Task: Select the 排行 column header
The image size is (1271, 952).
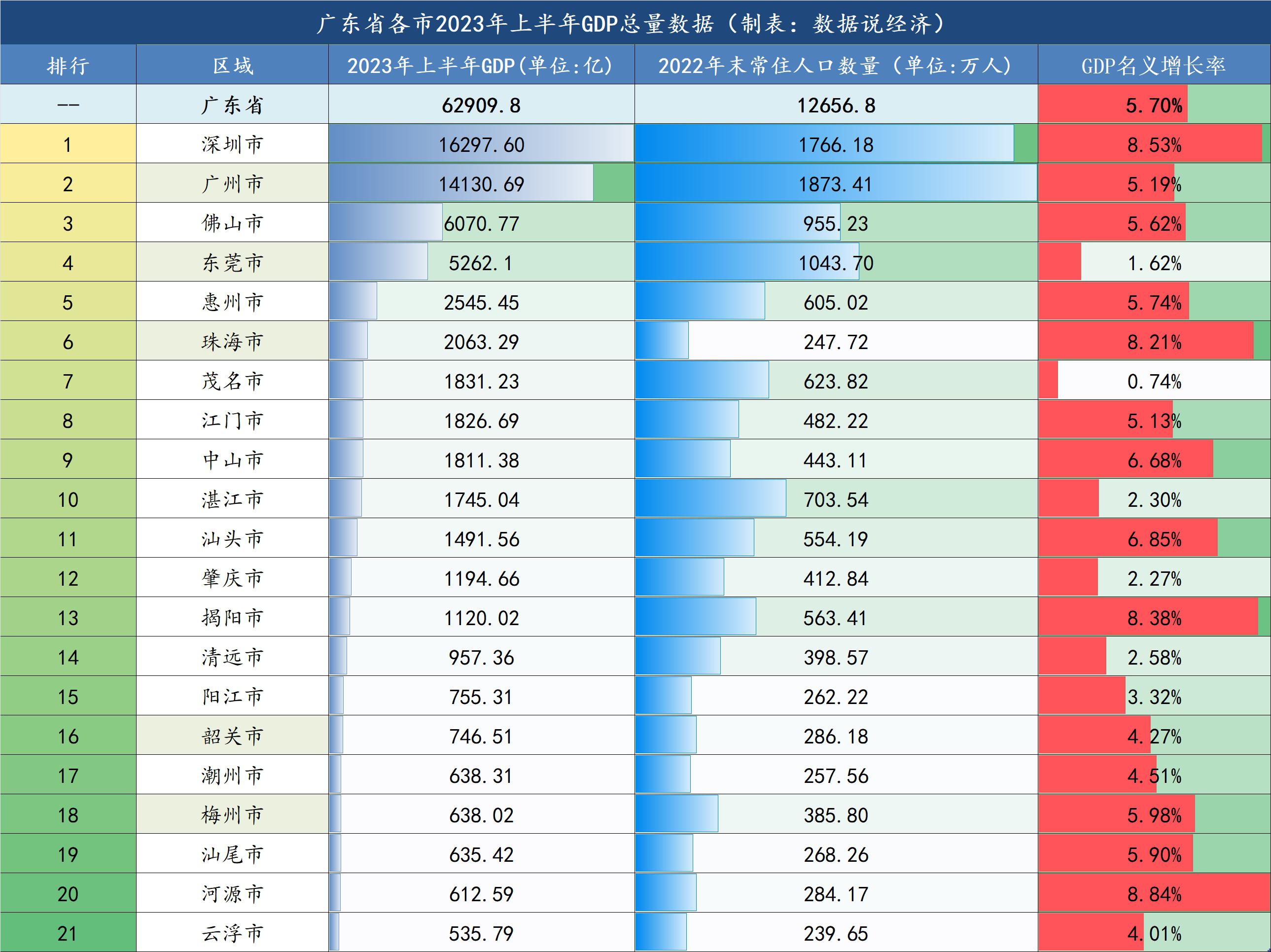Action: point(69,66)
